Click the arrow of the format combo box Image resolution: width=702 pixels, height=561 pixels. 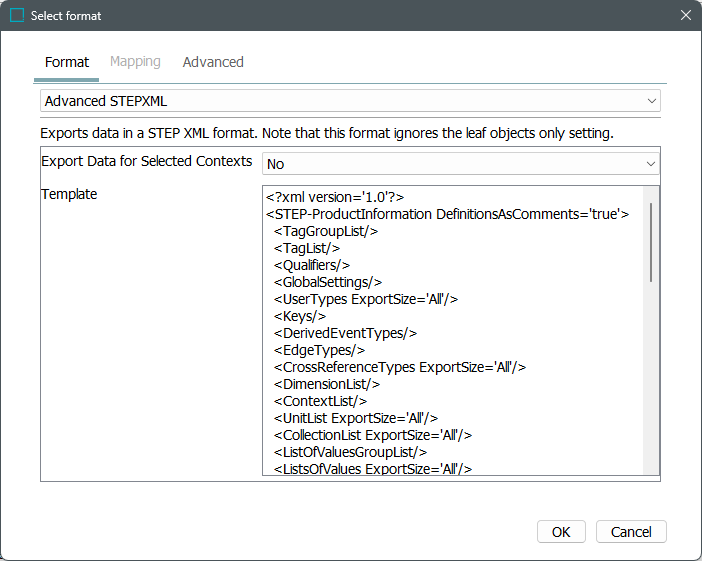[652, 101]
